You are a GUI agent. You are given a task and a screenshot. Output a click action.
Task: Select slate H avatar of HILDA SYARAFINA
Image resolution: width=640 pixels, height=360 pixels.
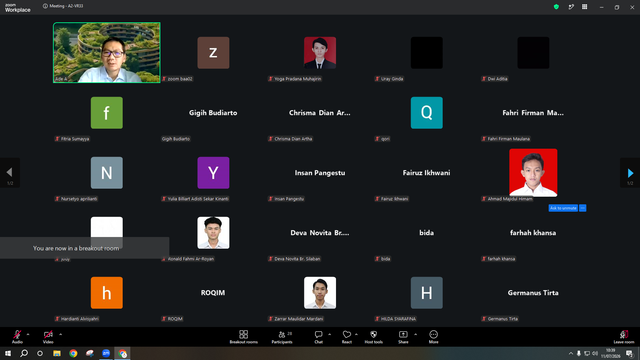tap(427, 293)
